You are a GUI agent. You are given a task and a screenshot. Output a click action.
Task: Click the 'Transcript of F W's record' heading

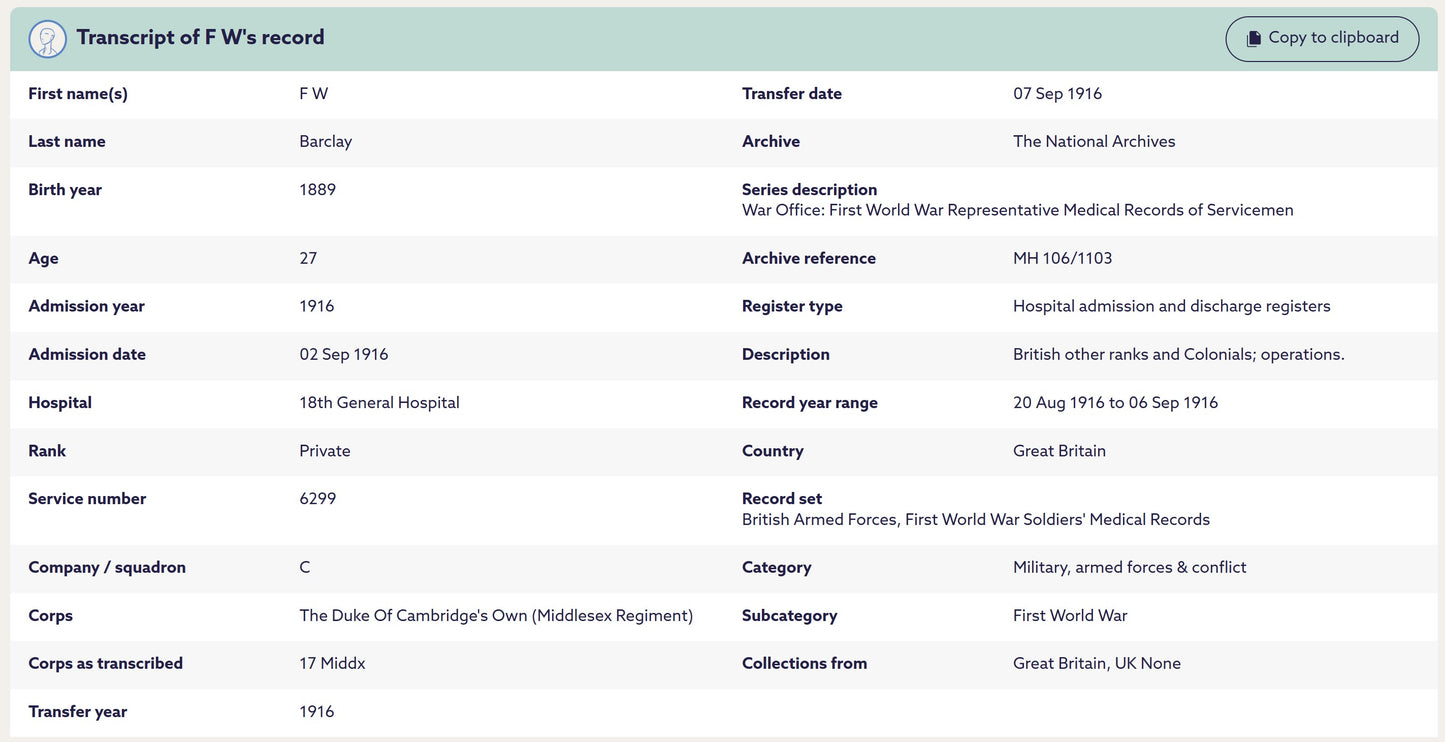click(200, 38)
